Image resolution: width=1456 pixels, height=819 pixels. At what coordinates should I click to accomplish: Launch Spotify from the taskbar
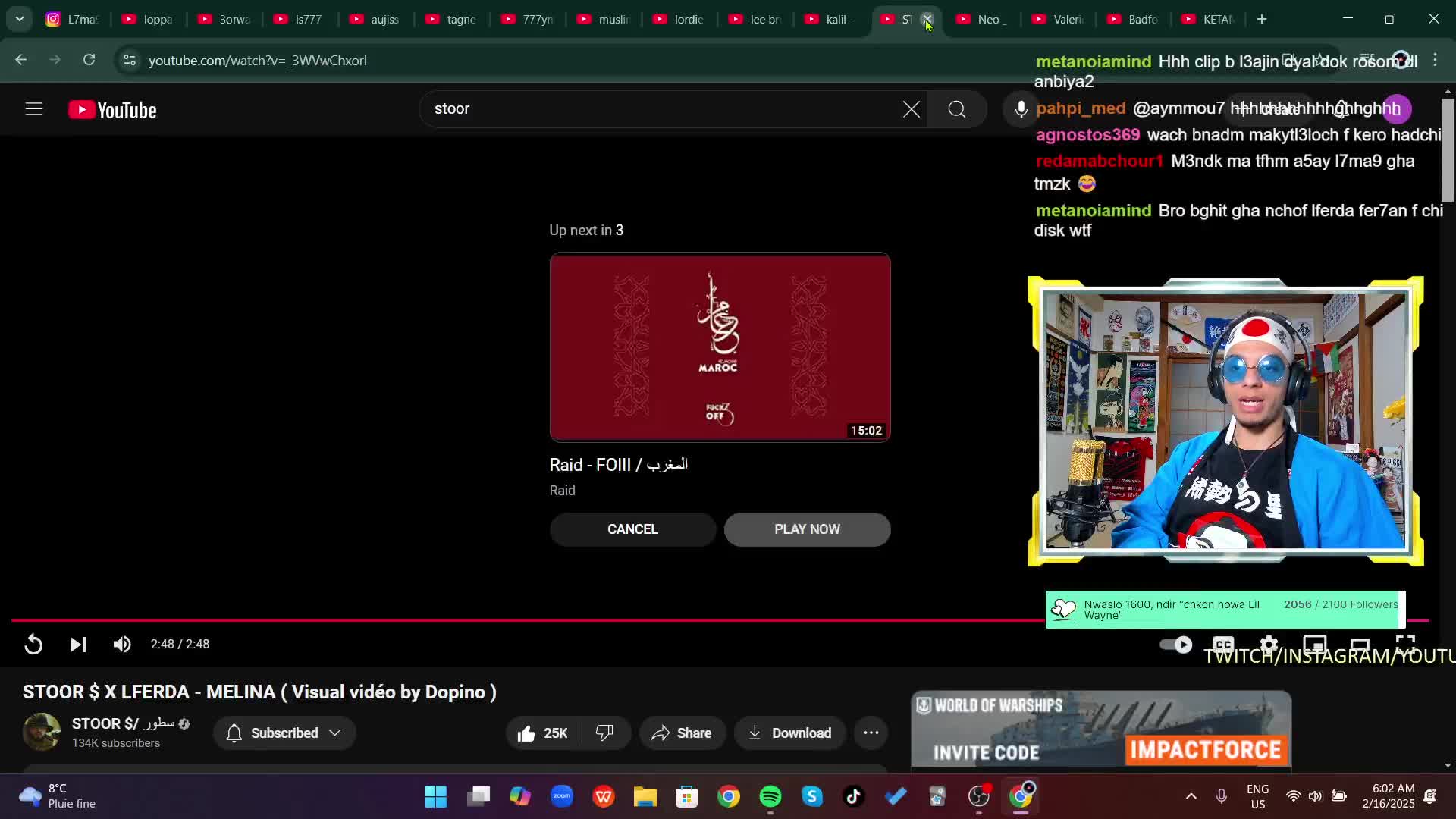[x=770, y=796]
